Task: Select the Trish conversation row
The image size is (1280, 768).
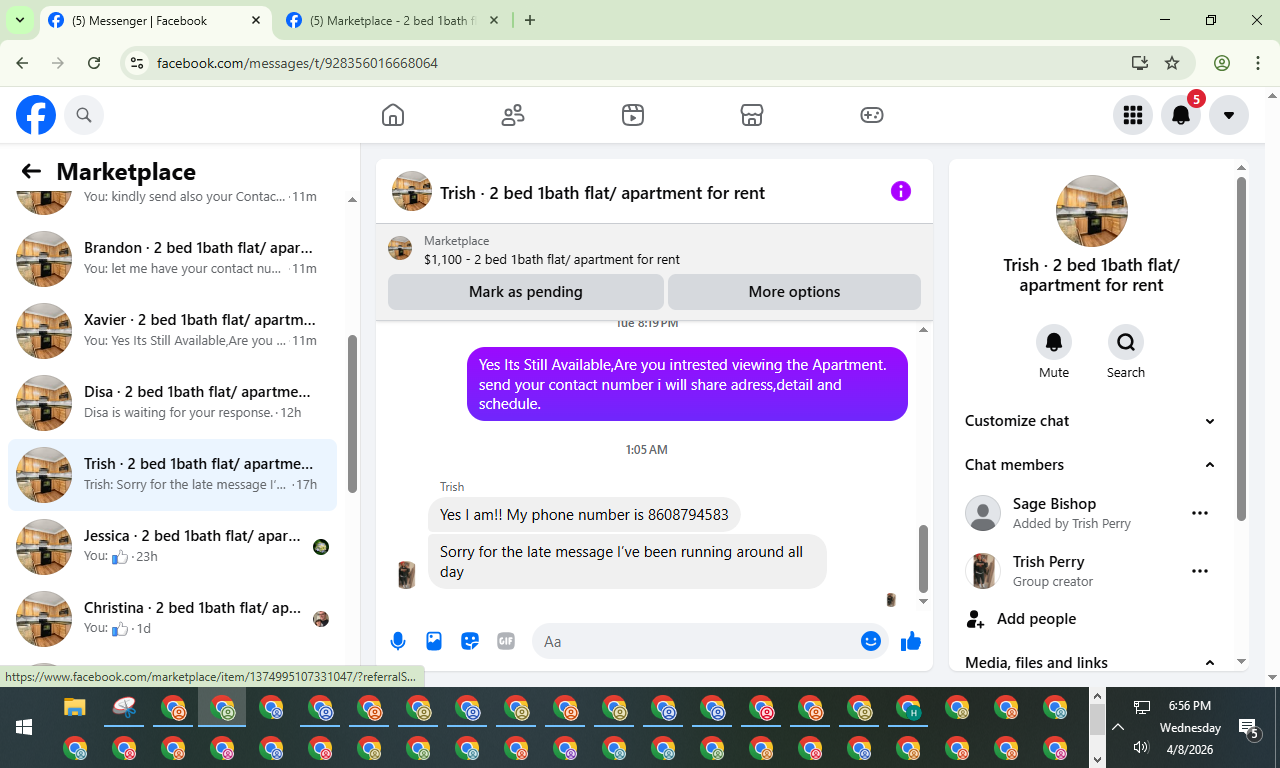Action: tap(172, 474)
